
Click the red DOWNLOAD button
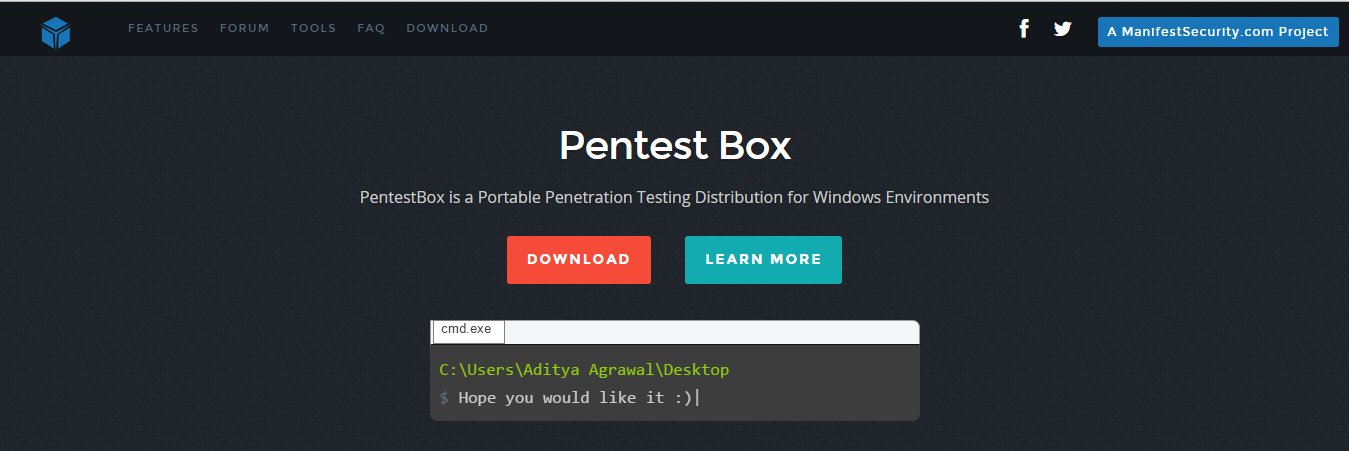coord(579,260)
